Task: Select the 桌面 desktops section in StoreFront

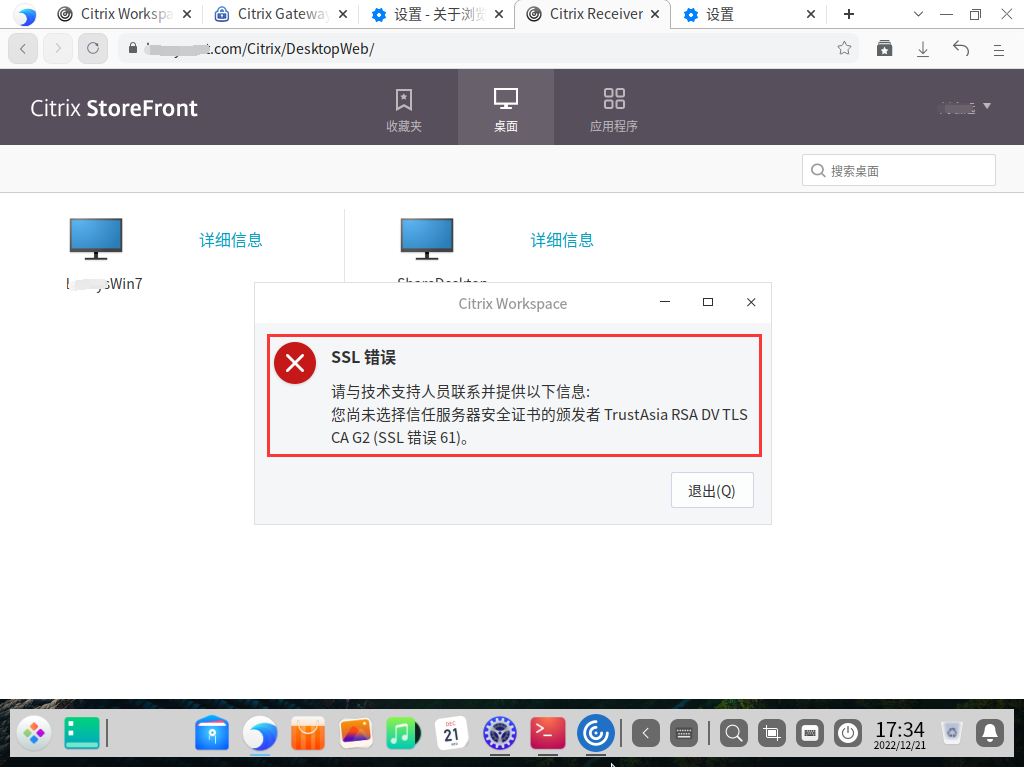Action: tap(506, 109)
